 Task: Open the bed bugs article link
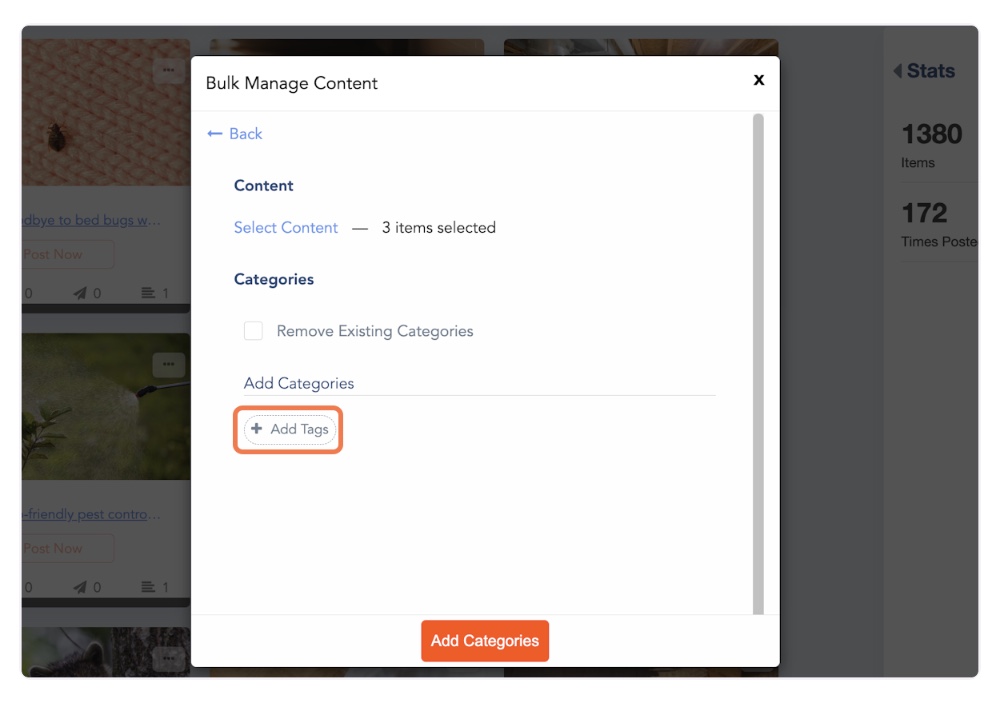[x=91, y=220]
